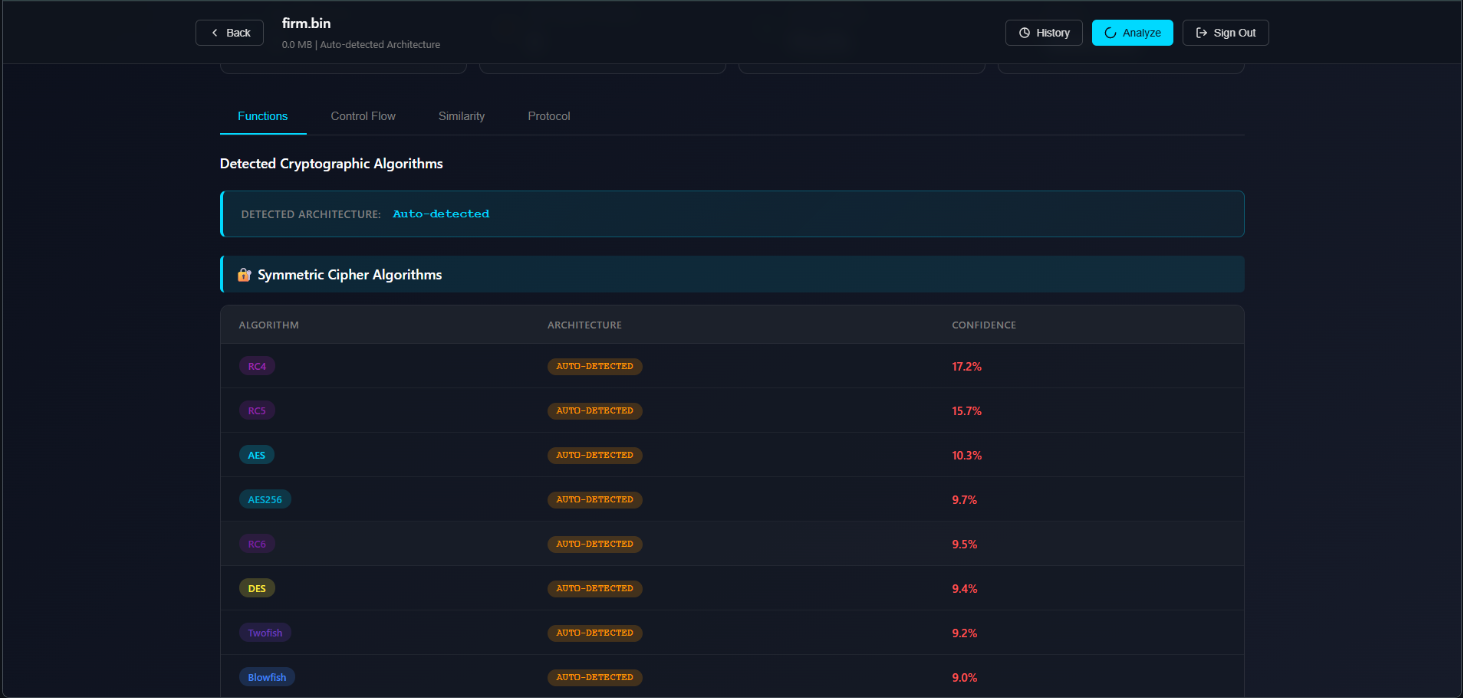Click the Sign Out door icon

click(1201, 33)
